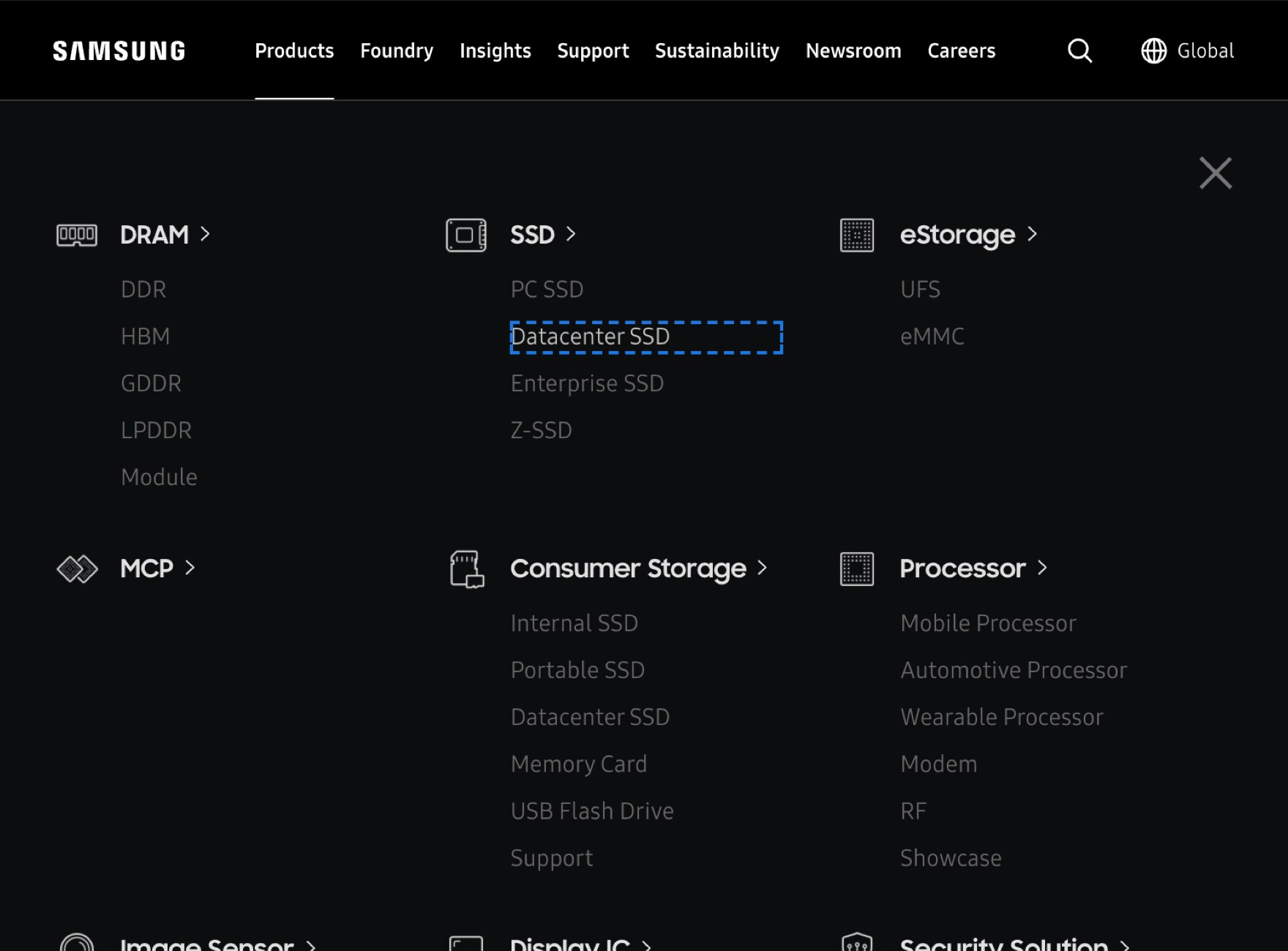Image resolution: width=1288 pixels, height=951 pixels.
Task: Open the Showcase link
Action: [x=951, y=857]
